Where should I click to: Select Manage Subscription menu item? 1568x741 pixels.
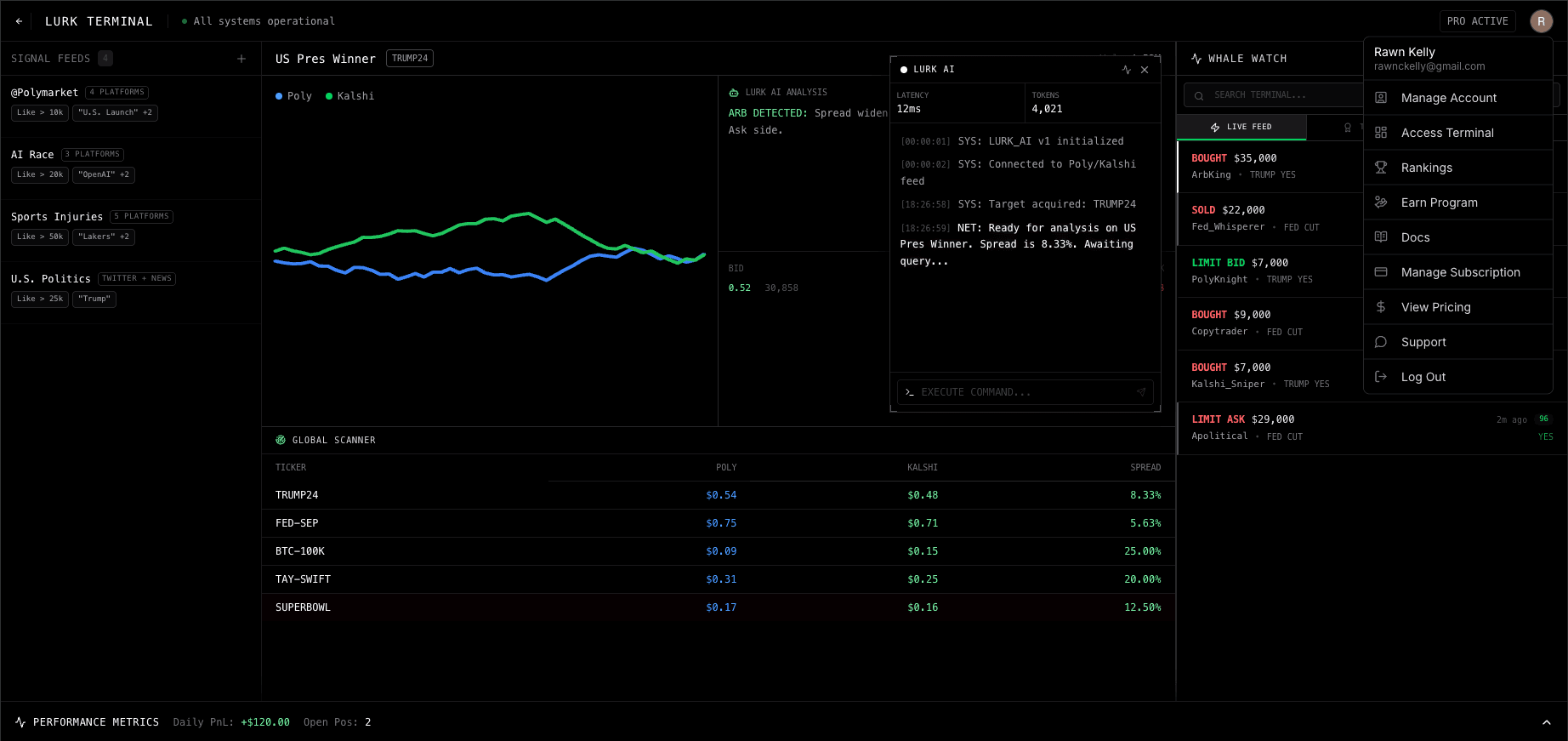pyautogui.click(x=1458, y=272)
